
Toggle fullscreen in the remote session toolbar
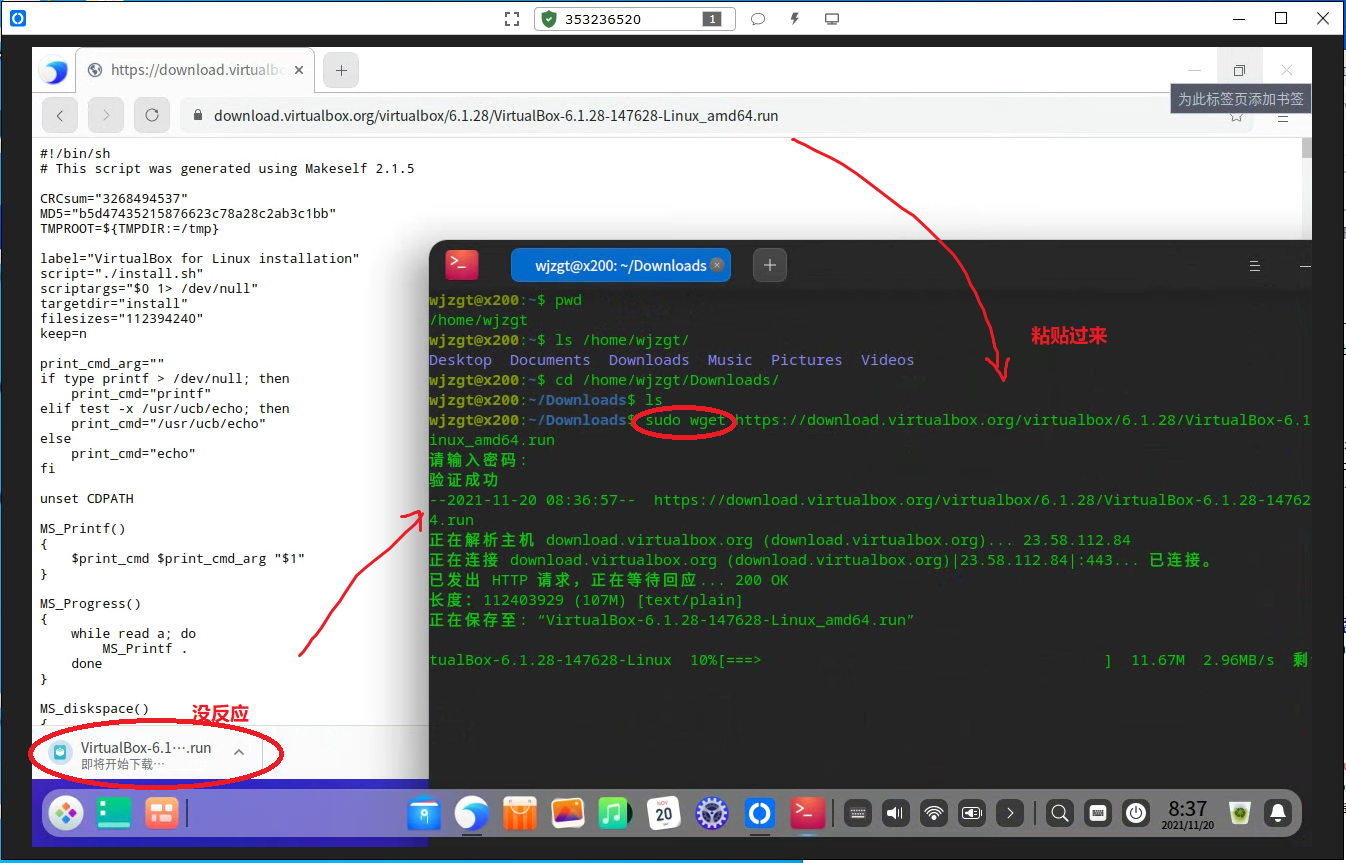point(512,19)
